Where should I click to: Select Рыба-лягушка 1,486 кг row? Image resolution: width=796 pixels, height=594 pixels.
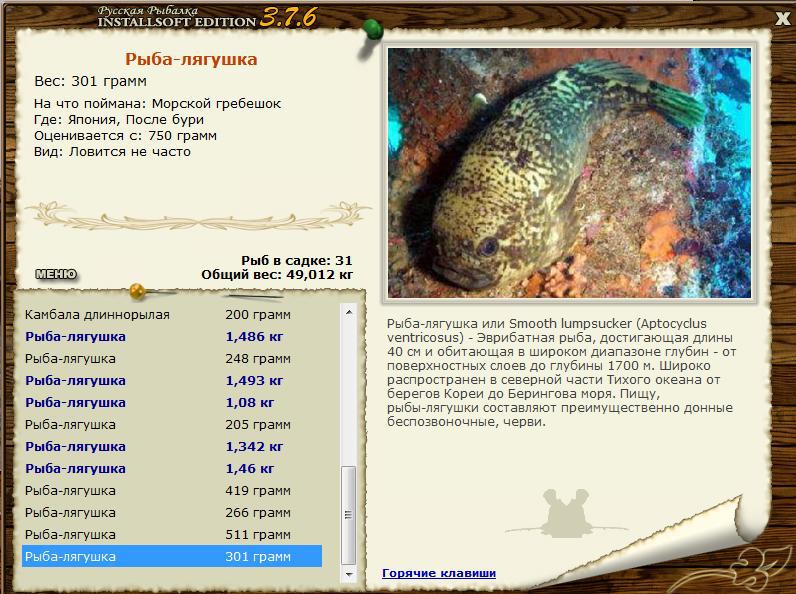[172, 337]
